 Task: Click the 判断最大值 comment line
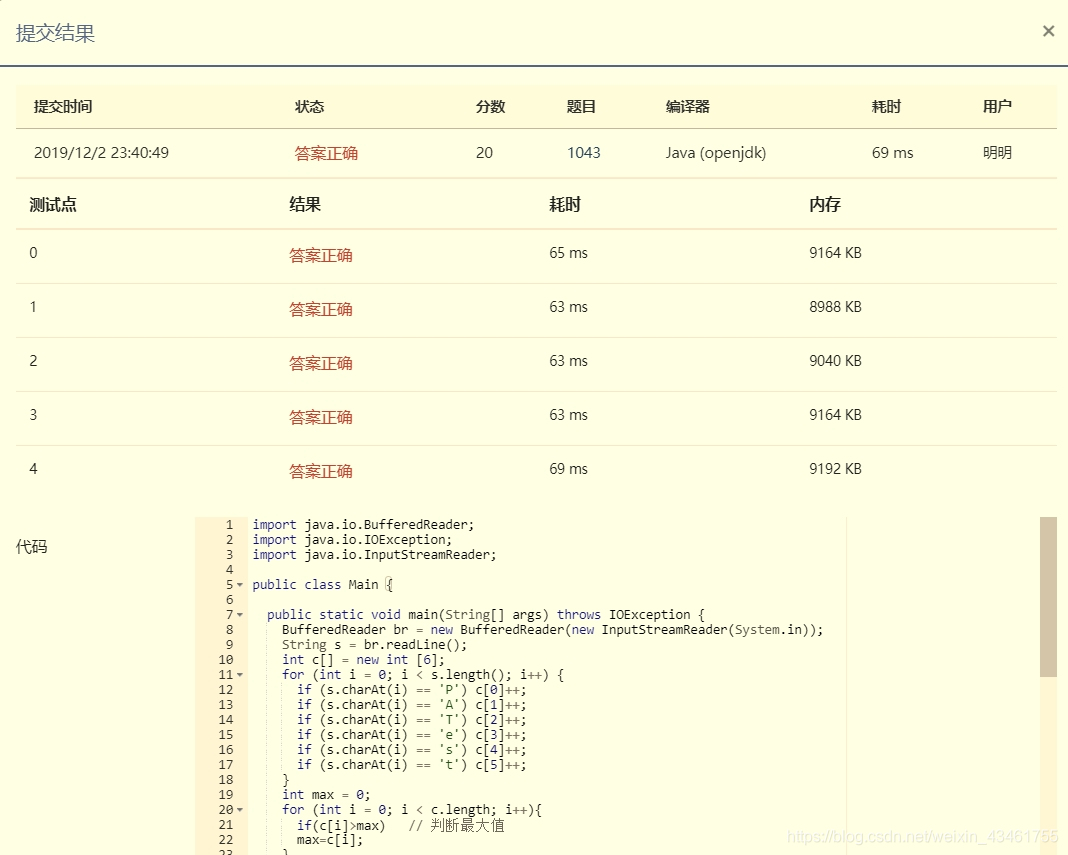(400, 825)
